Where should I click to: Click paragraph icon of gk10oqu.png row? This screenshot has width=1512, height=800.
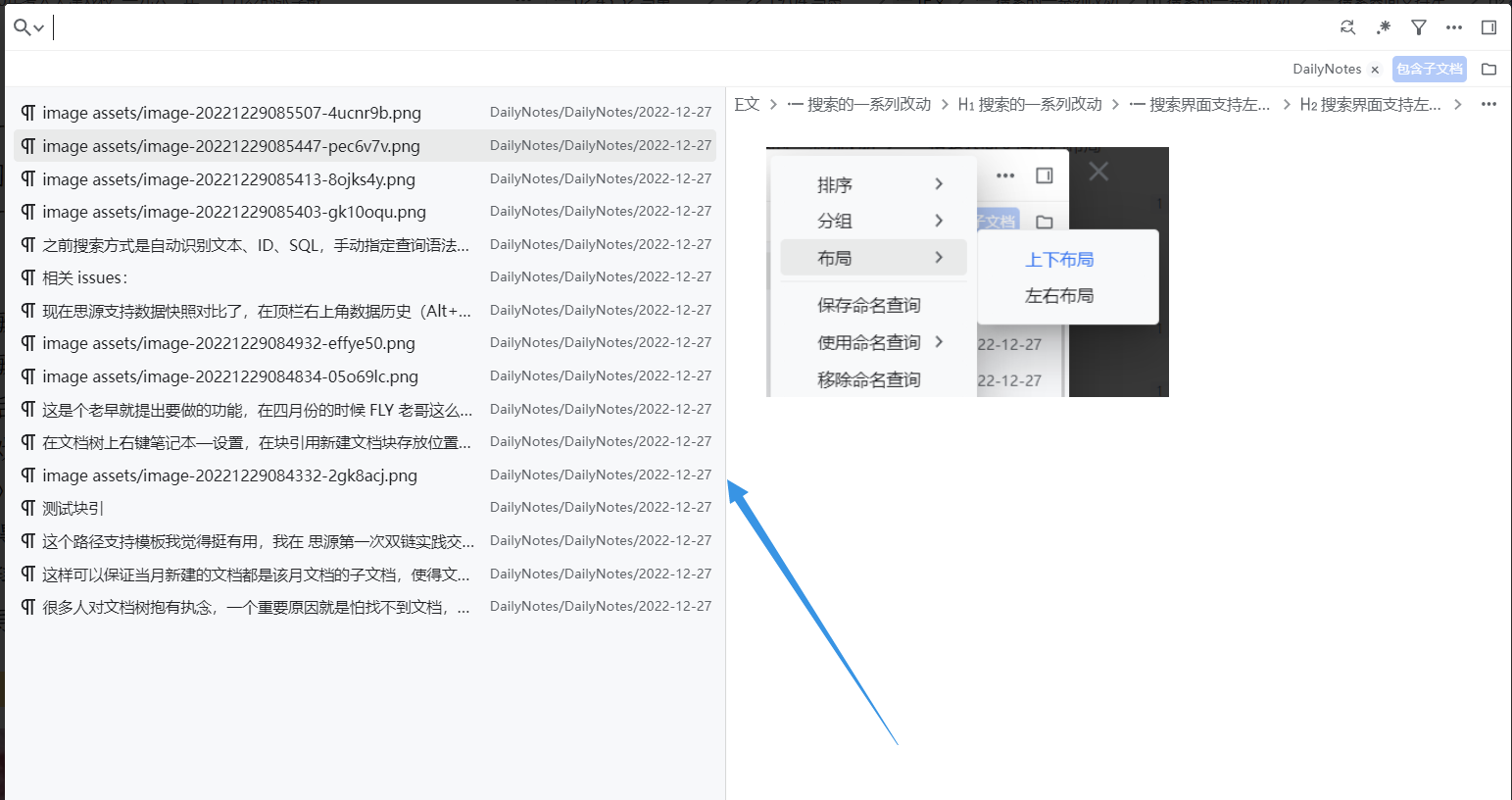coord(28,212)
